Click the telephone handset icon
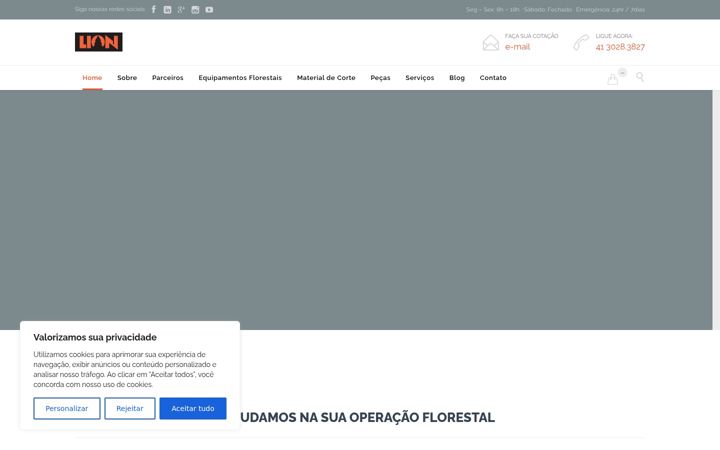The width and height of the screenshot is (720, 450). pyautogui.click(x=581, y=43)
